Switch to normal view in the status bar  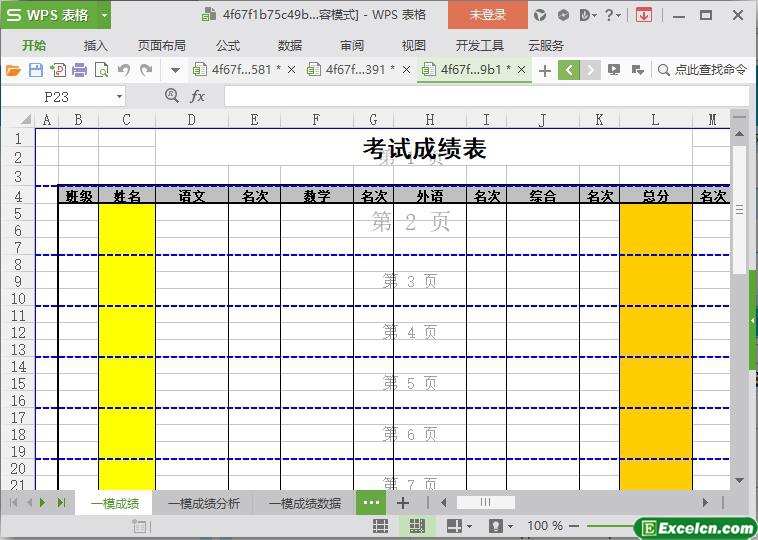click(x=381, y=526)
